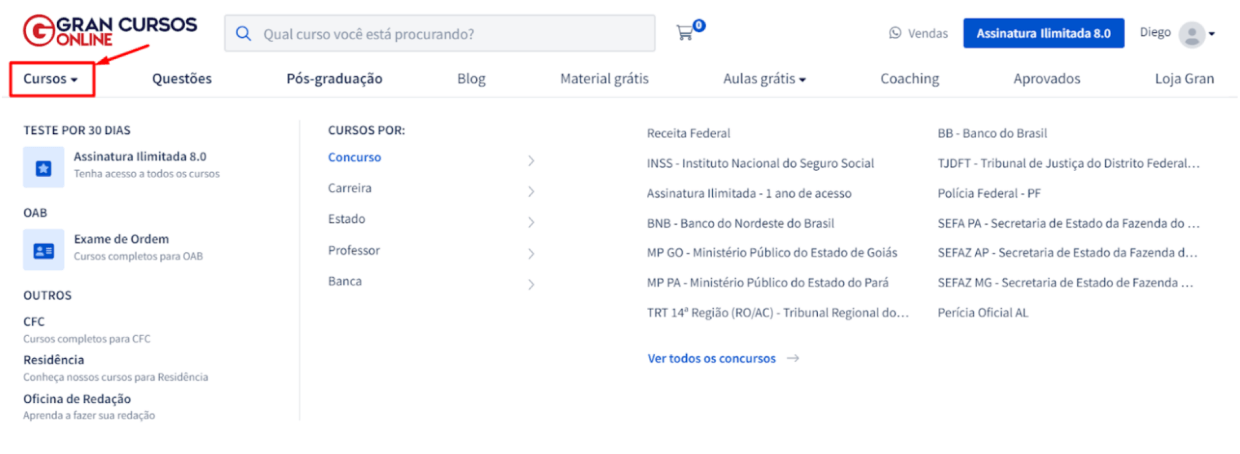Image resolution: width=1240 pixels, height=454 pixels.
Task: Open the CFC courses link
Action: coord(34,321)
